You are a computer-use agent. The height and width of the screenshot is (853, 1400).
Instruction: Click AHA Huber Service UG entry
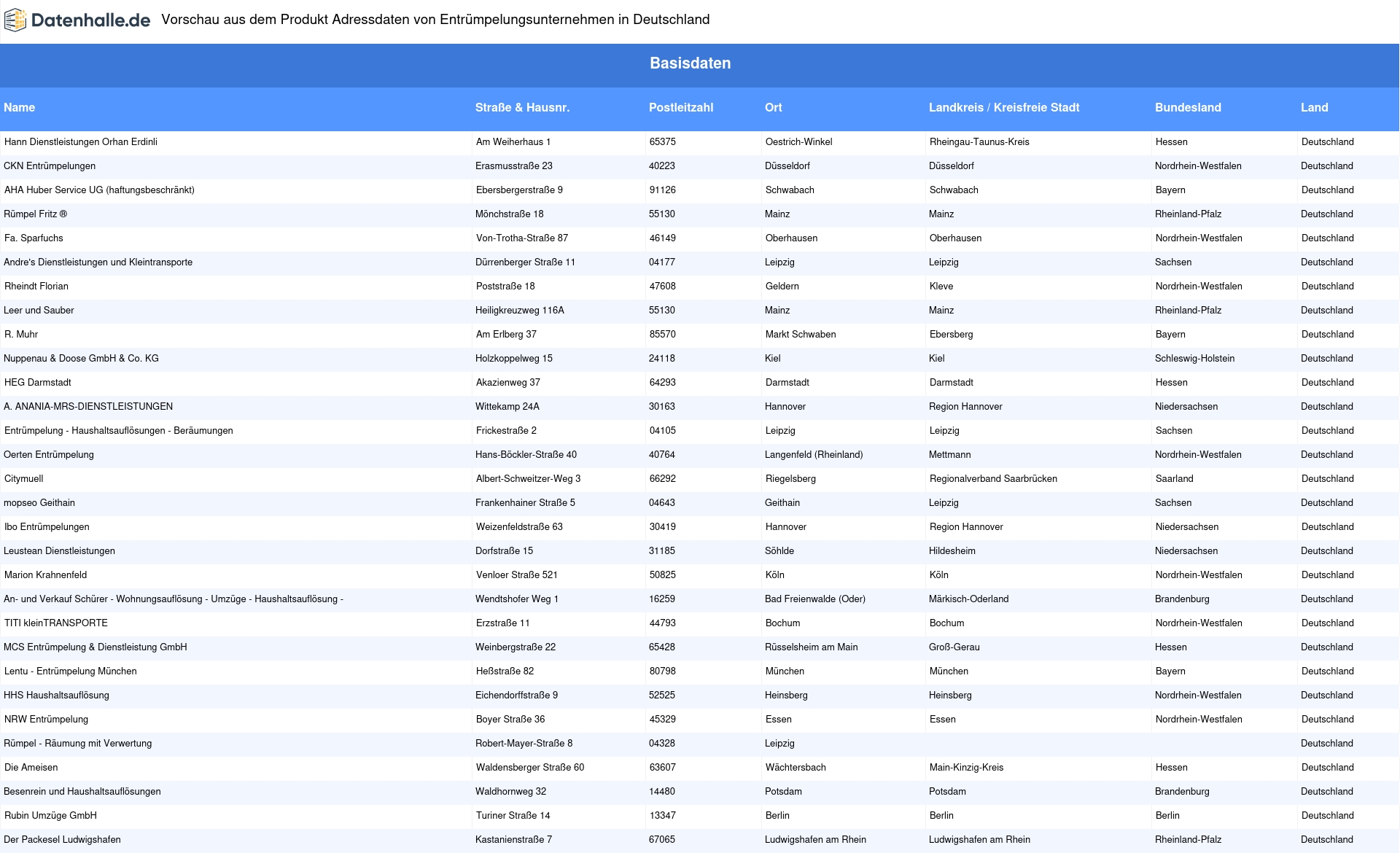(x=99, y=190)
